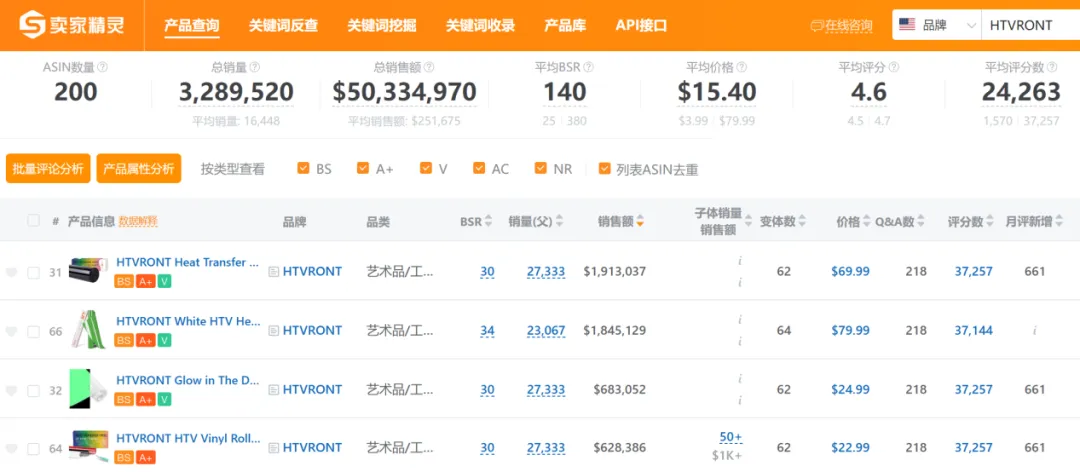Open HTVRONT Heat Transfer product link
The width and height of the screenshot is (1080, 472).
coord(188,262)
